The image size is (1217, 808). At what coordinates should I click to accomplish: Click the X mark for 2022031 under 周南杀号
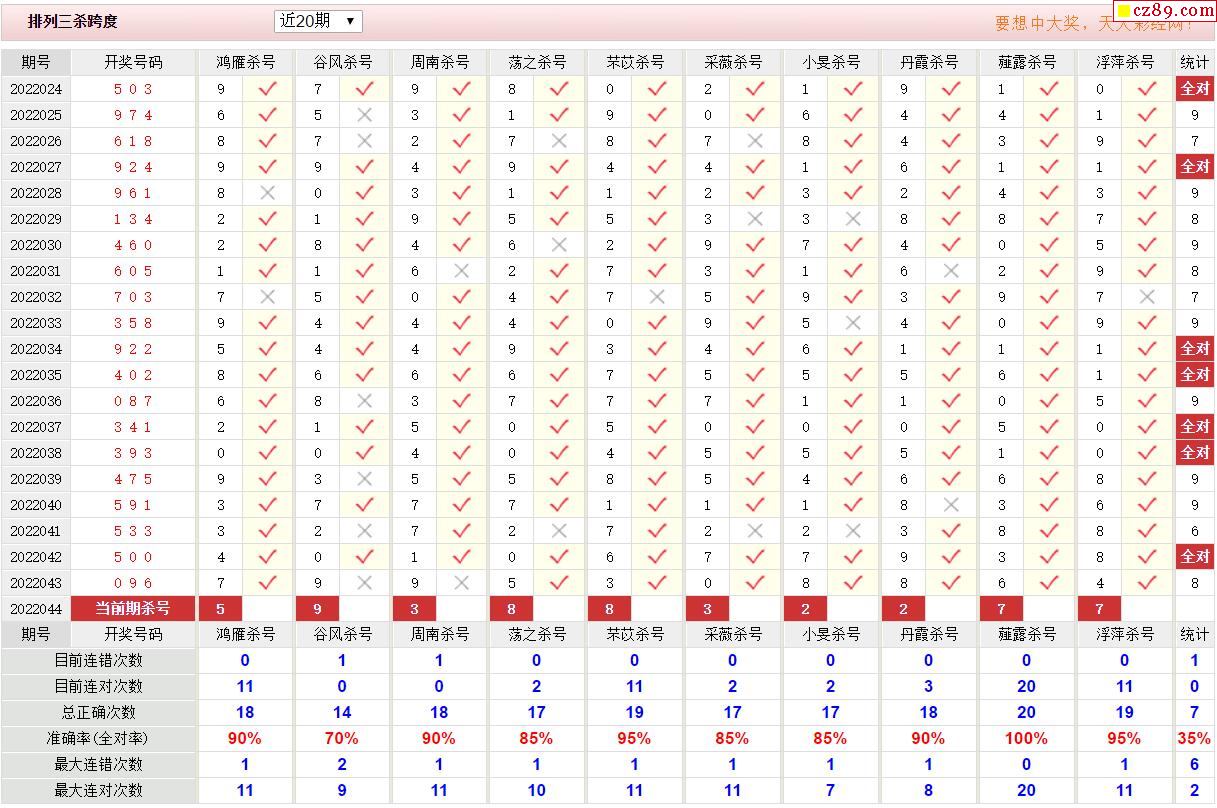tap(461, 271)
